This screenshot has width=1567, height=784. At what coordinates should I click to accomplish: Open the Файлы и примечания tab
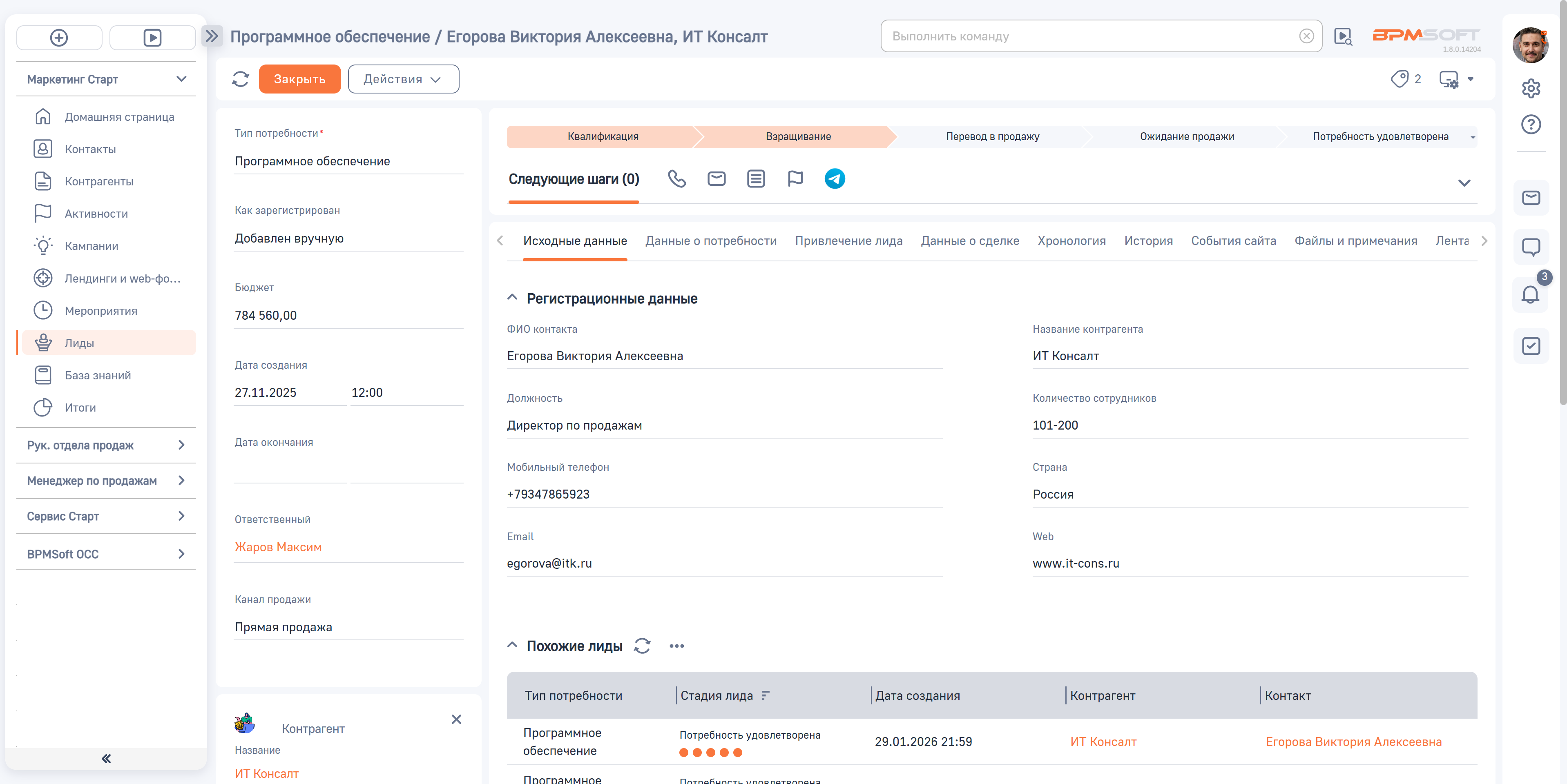tap(1355, 240)
